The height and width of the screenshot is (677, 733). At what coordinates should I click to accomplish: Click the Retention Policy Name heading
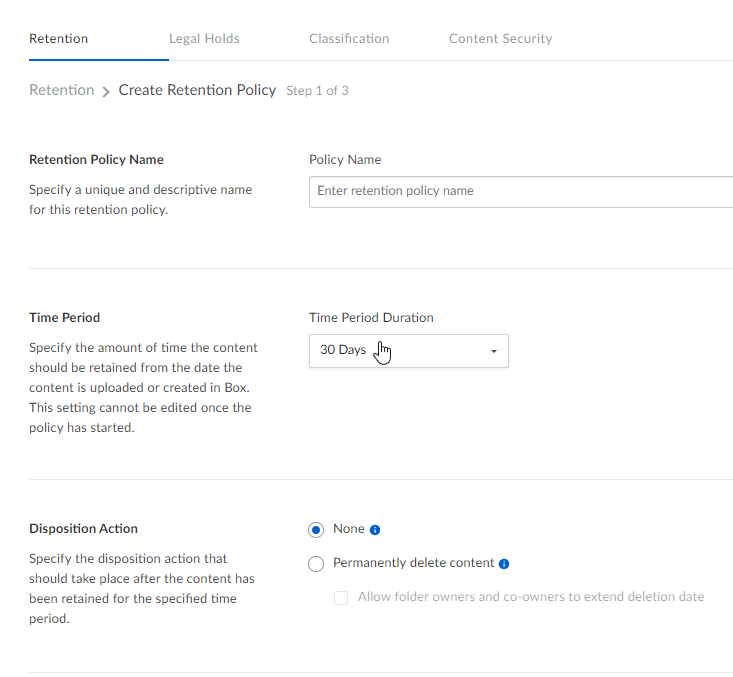tap(96, 160)
